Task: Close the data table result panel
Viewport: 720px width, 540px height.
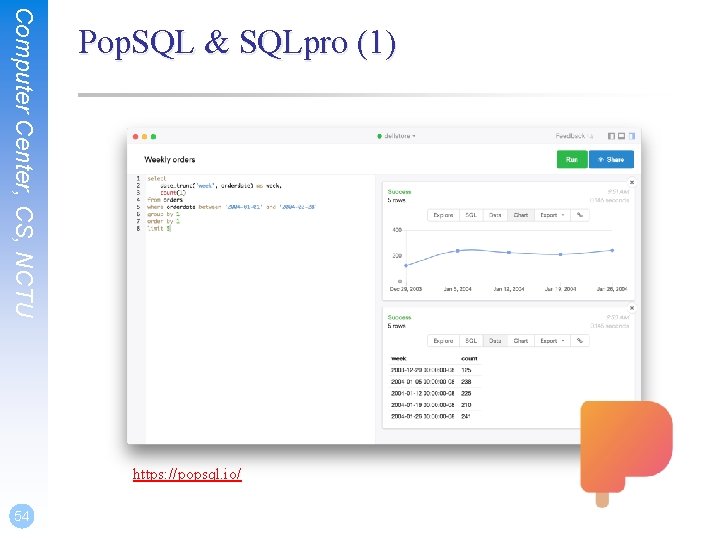Action: coord(632,308)
